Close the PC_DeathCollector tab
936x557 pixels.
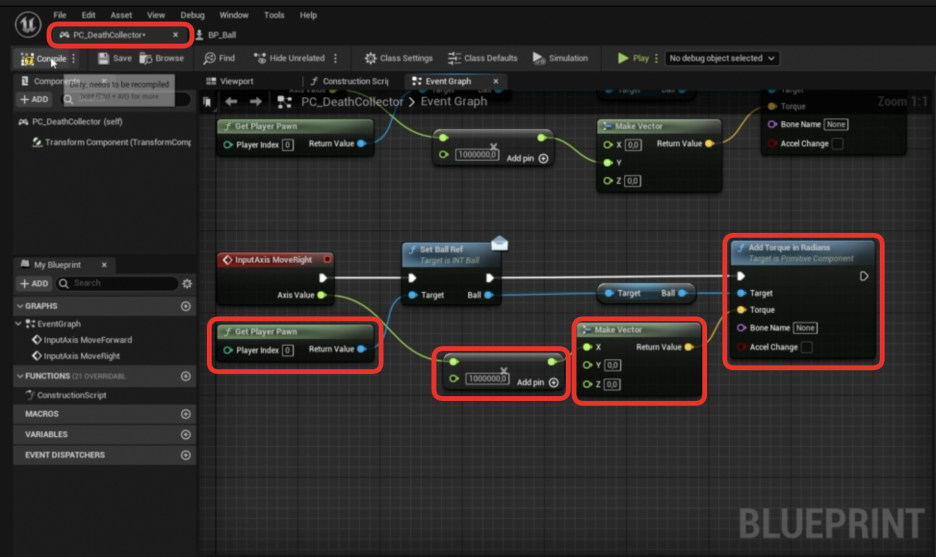176,35
